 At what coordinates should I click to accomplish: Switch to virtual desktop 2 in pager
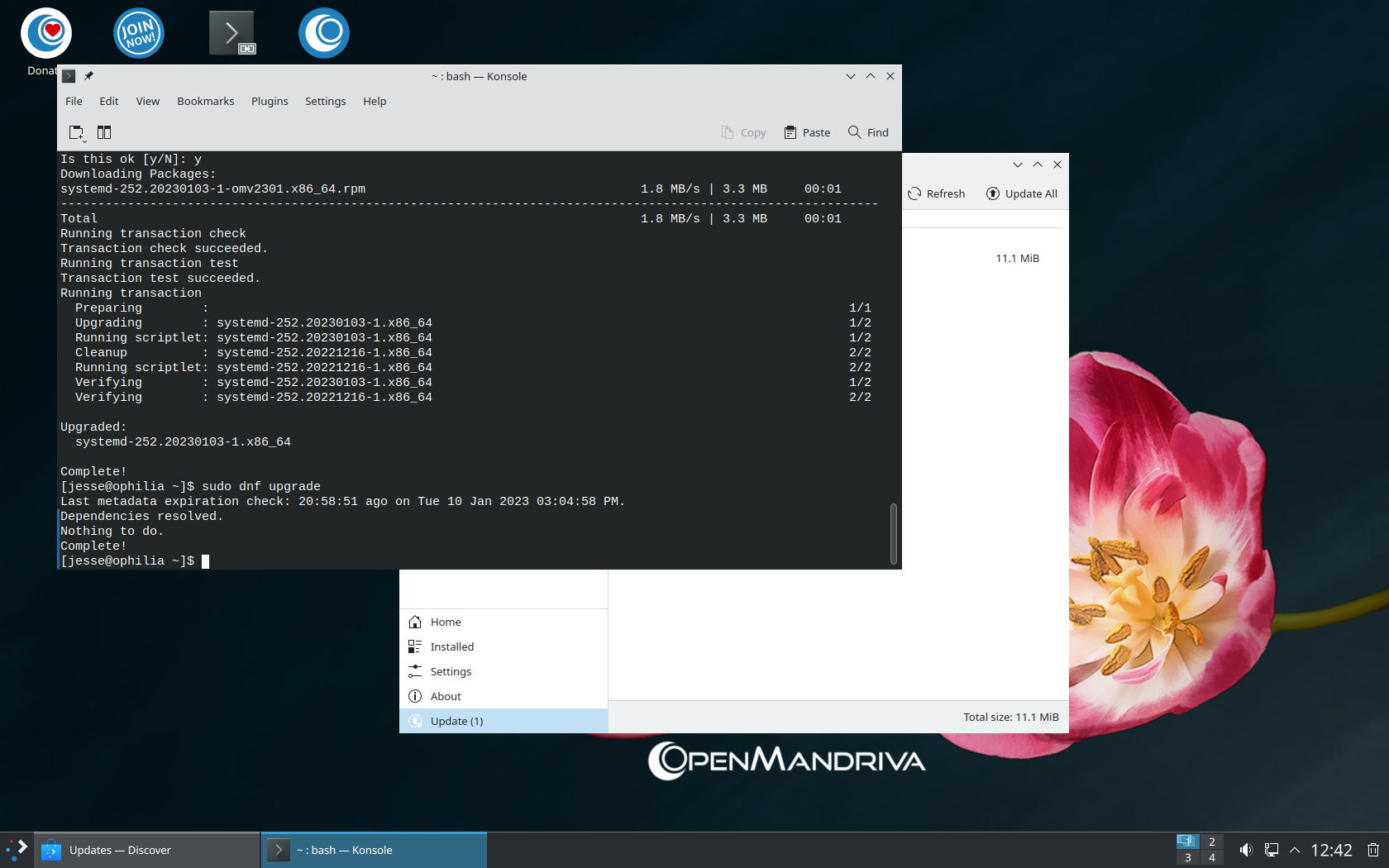pyautogui.click(x=1211, y=842)
